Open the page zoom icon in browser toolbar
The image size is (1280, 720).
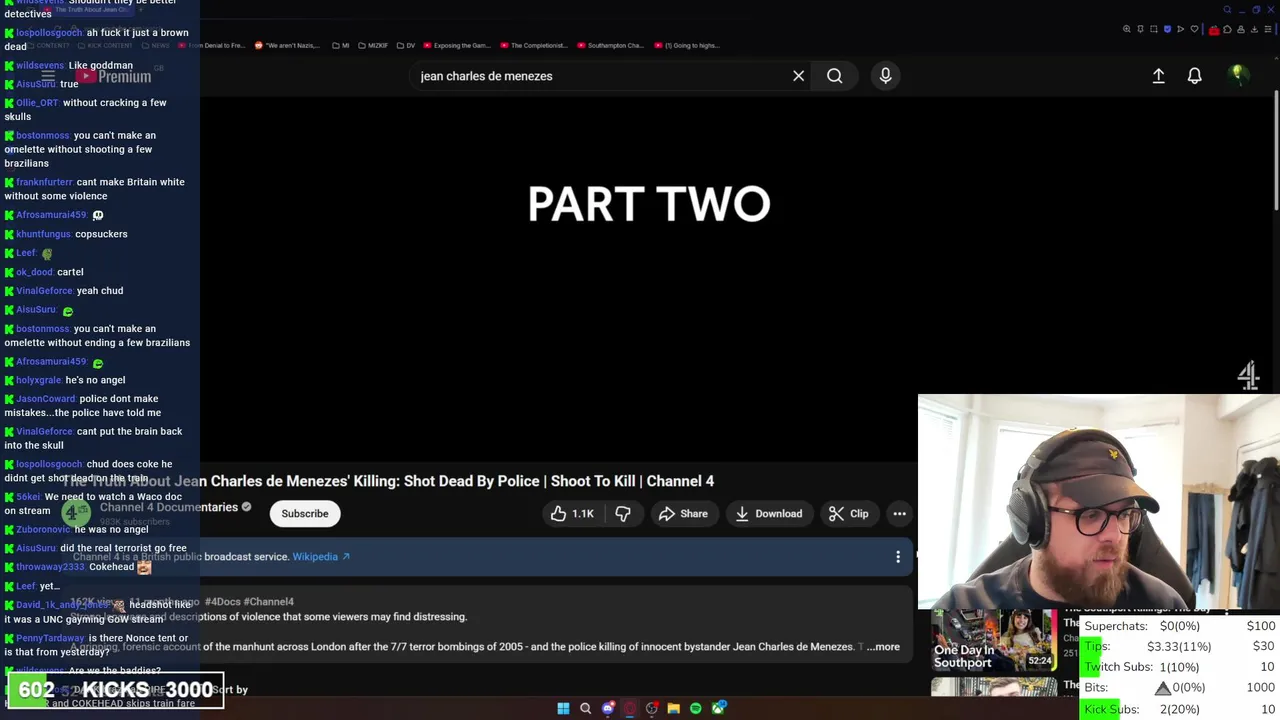[1127, 29]
